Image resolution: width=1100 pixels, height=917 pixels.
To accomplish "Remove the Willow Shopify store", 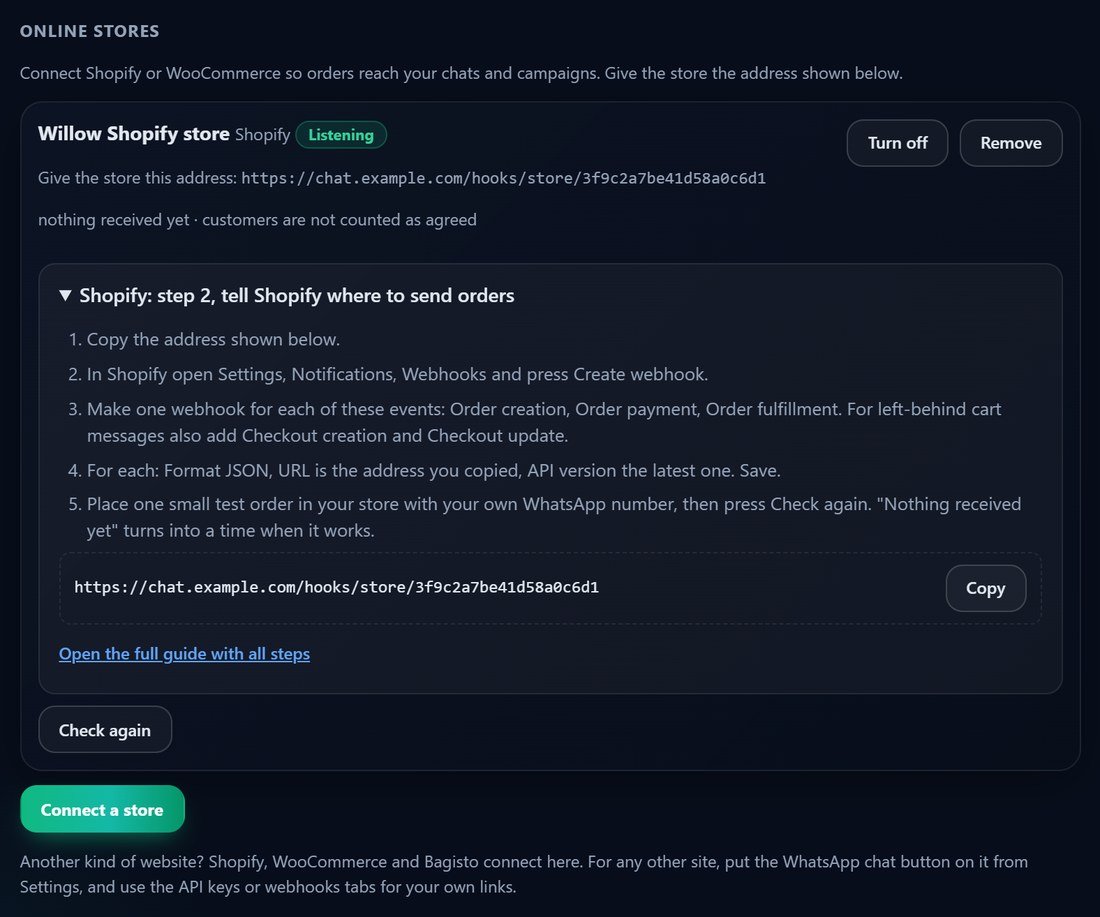I will click(1010, 143).
